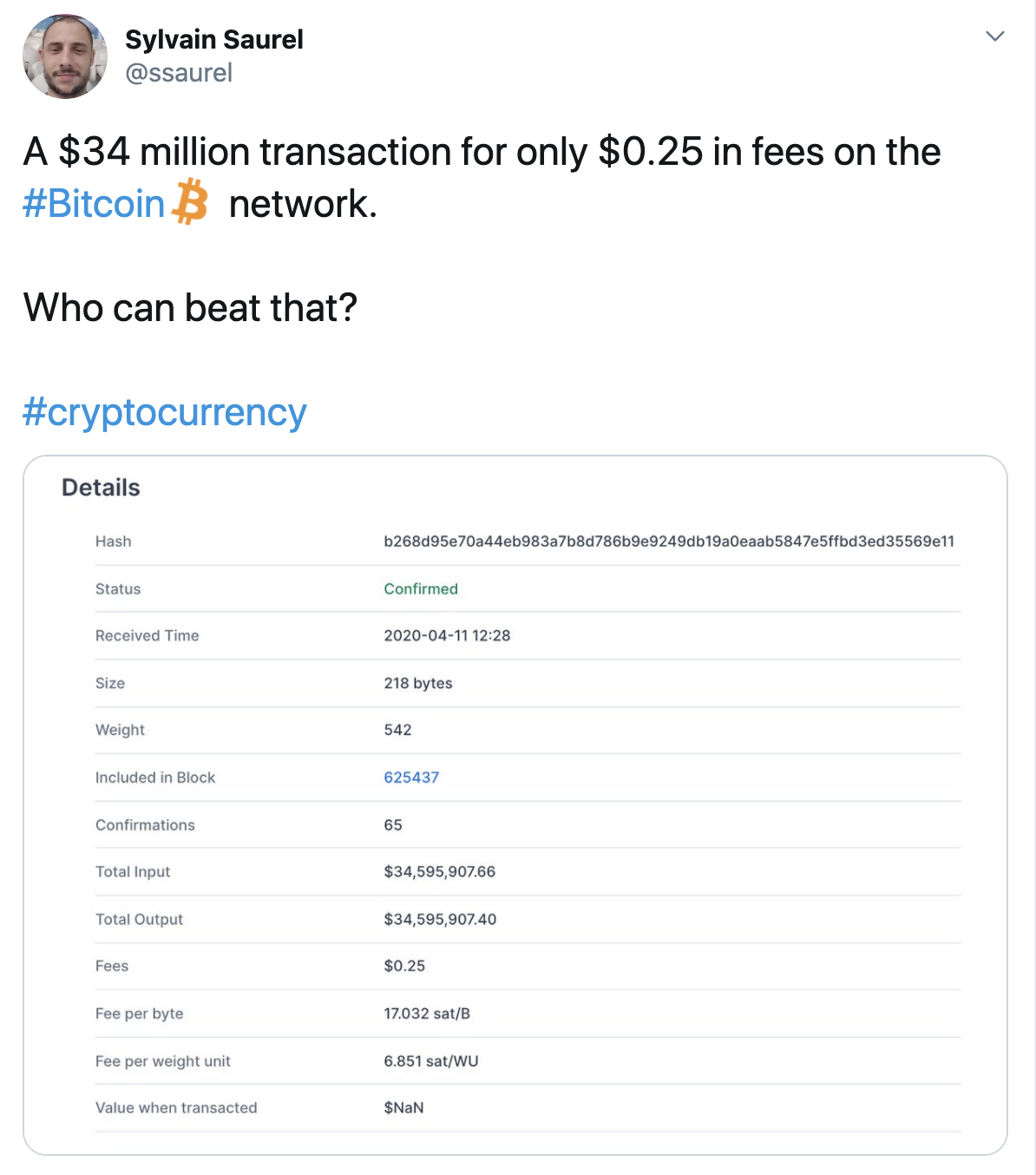Screen dimensions: 1036x1175
Task: Click the orange Bitcoin logo emoji
Action: coord(190,202)
